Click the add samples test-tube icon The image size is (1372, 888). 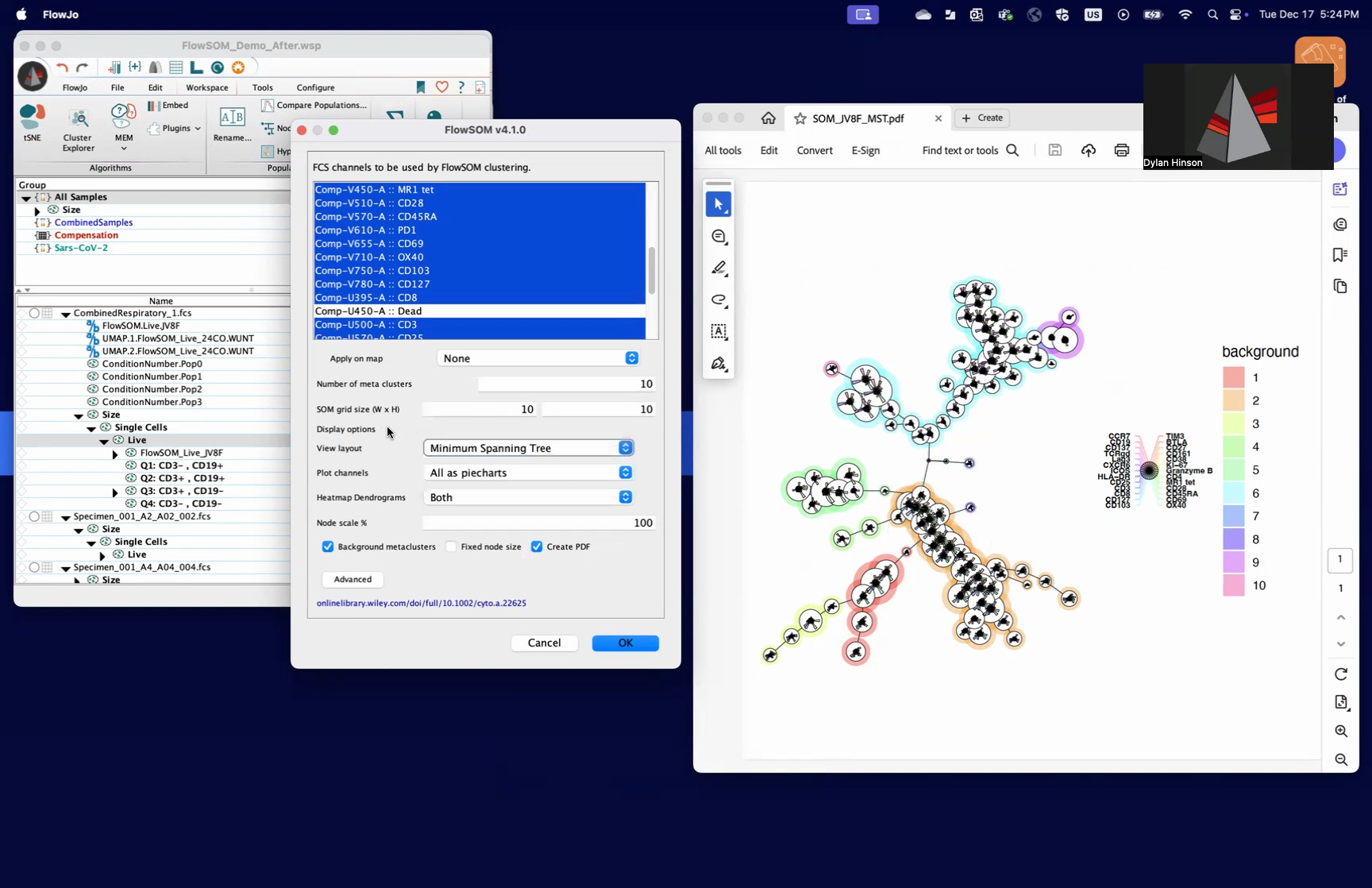tap(115, 68)
